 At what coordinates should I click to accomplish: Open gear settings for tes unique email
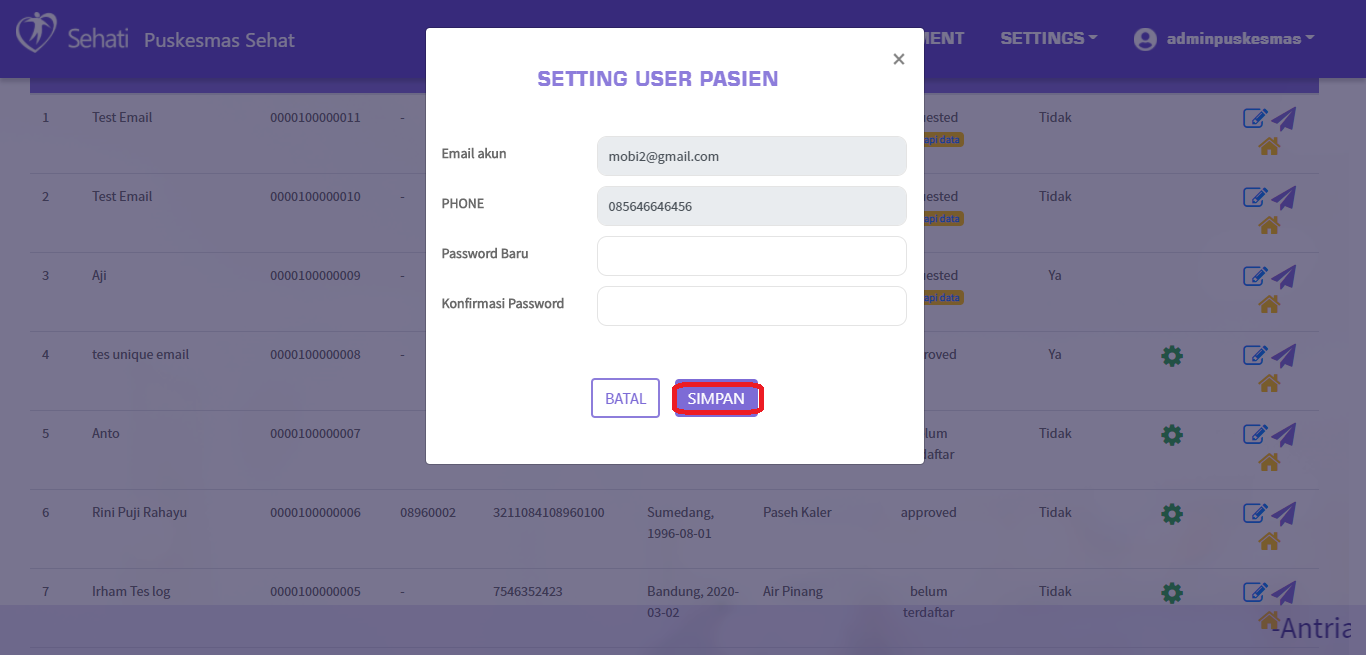click(1172, 355)
